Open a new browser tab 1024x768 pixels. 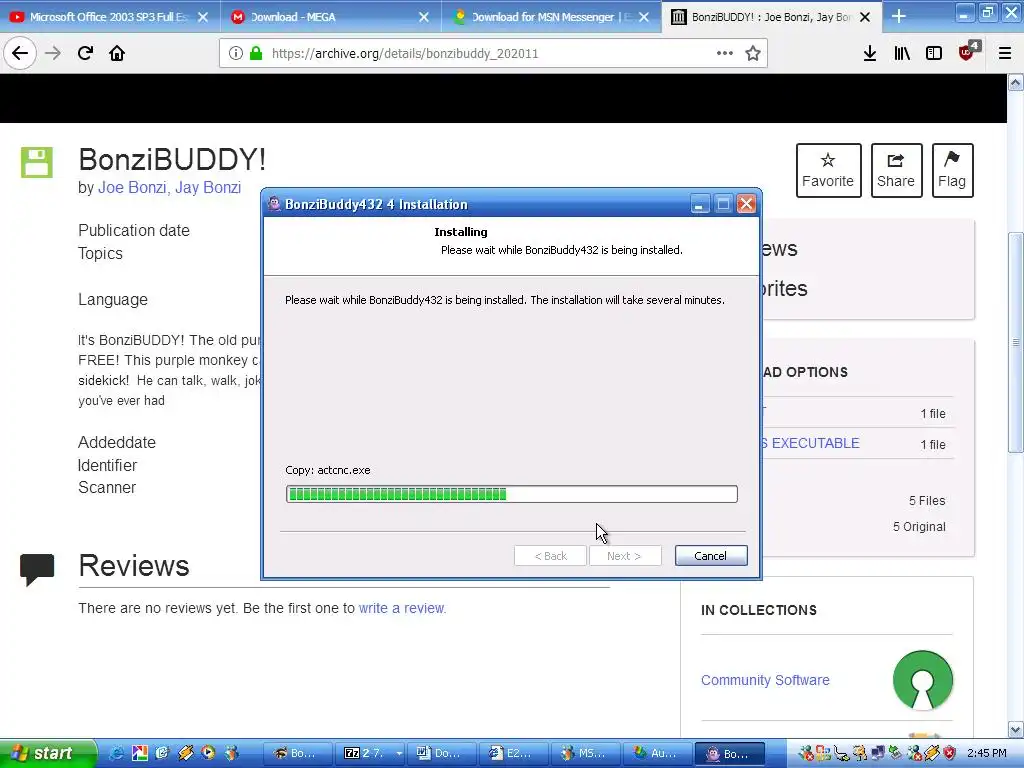pos(899,16)
